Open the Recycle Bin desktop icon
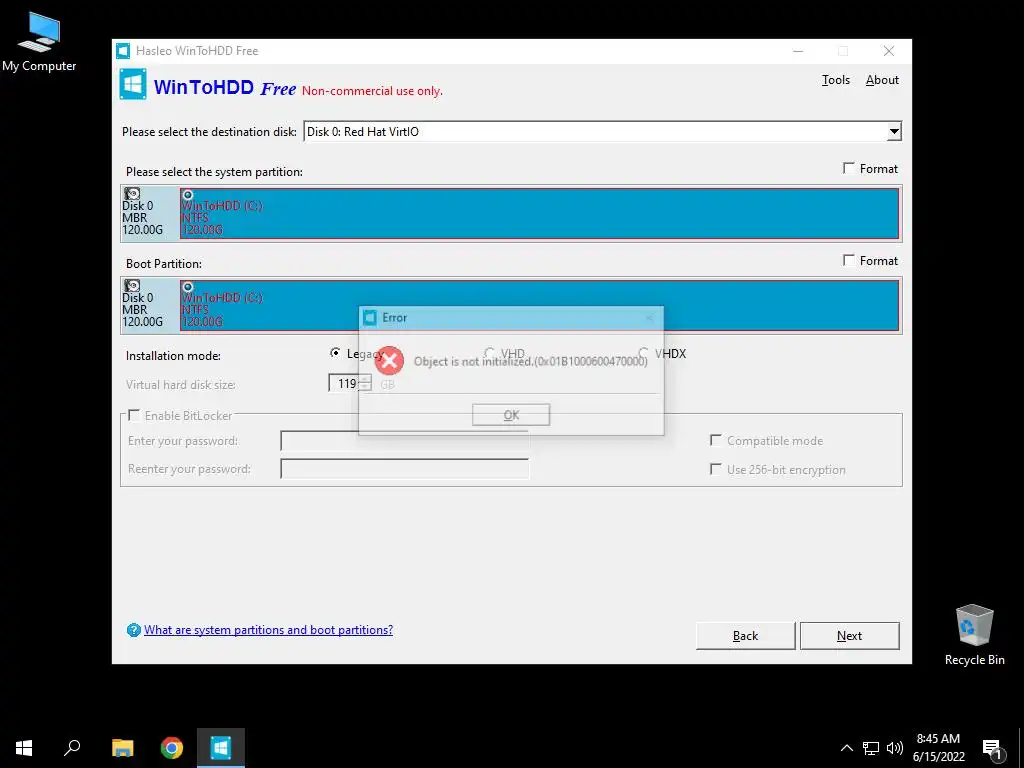 [974, 635]
